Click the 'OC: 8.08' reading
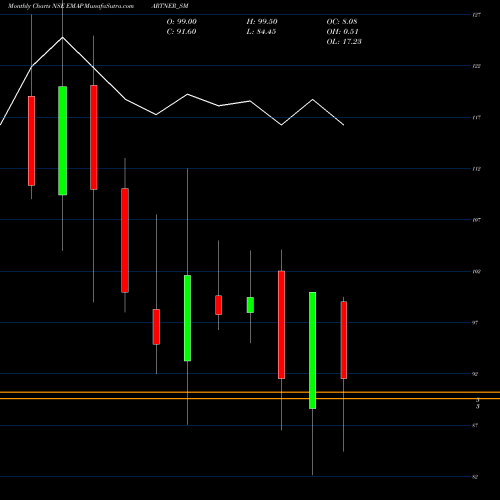 pyautogui.click(x=342, y=21)
